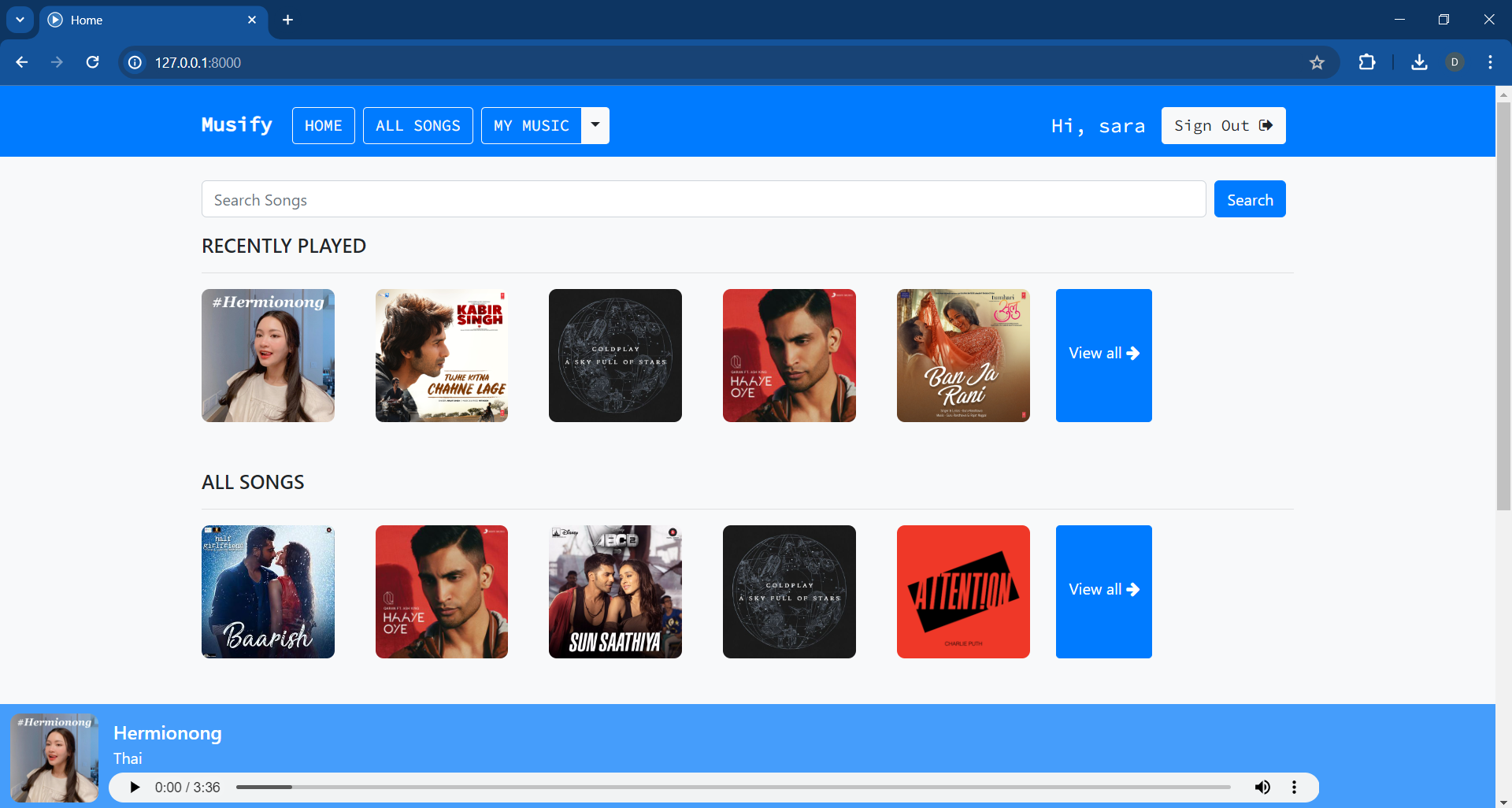Open Ban Ja Rani cover
1512x808 pixels.
tap(963, 355)
